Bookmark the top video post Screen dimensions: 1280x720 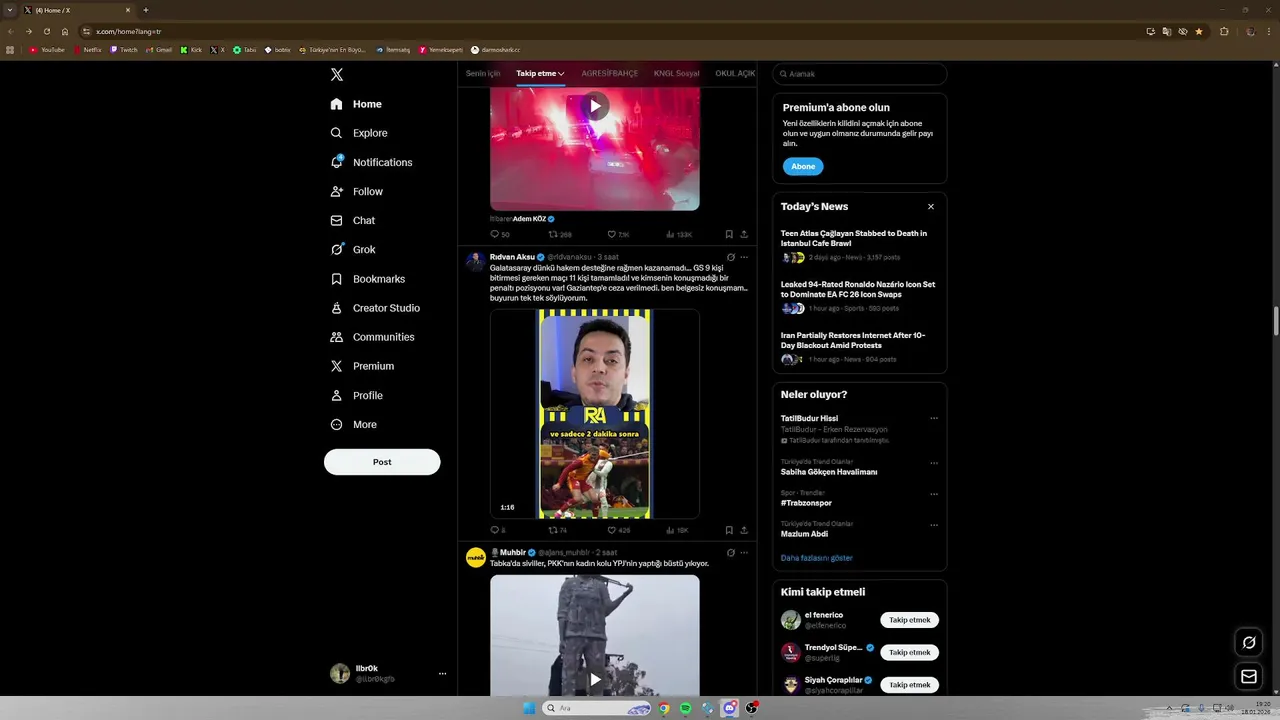729,234
